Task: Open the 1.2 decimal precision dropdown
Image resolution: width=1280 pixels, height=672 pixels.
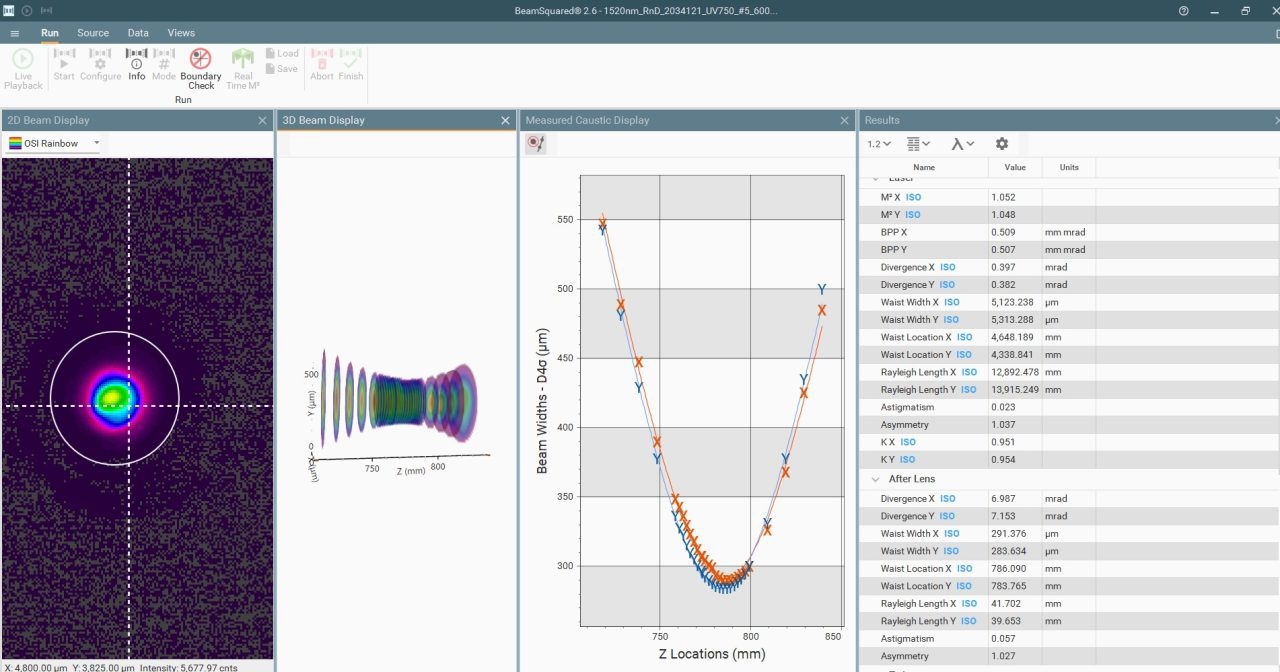Action: (x=879, y=144)
